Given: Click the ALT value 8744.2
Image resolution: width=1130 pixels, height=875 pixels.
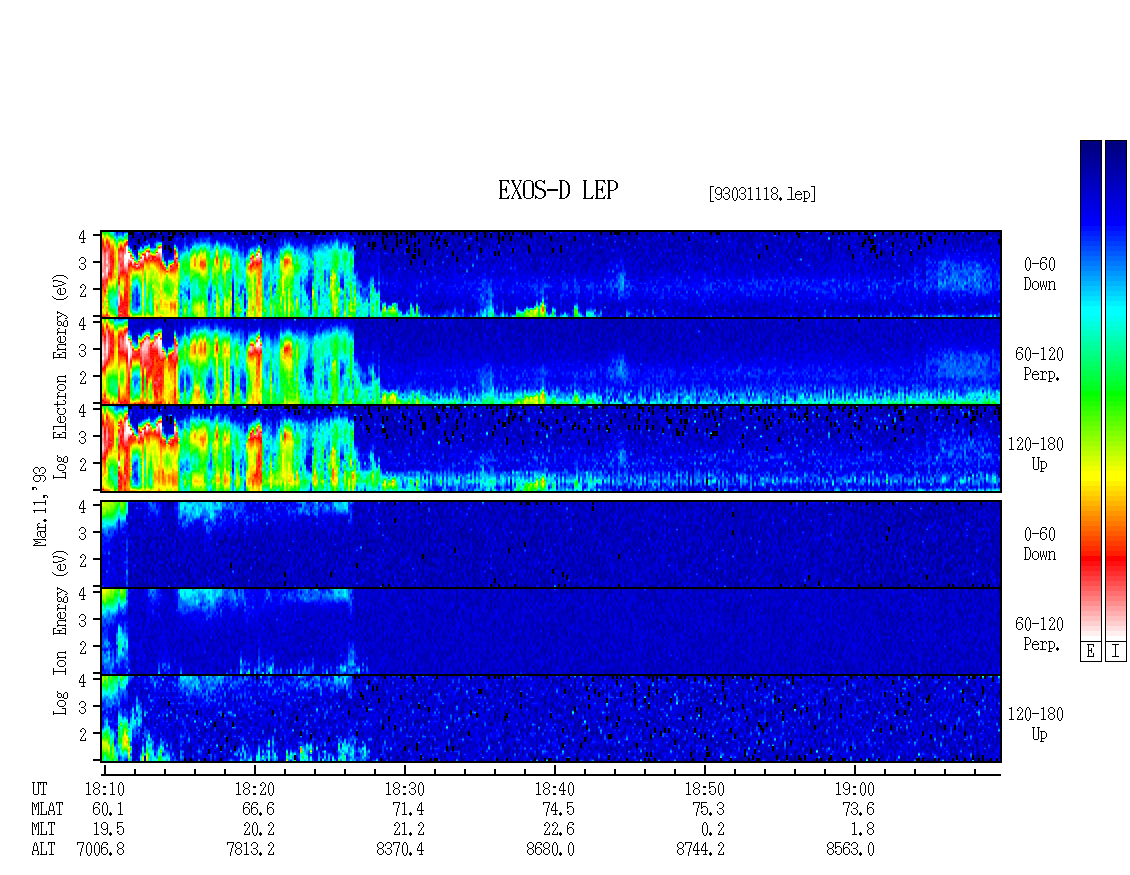Looking at the screenshot, I should click(x=700, y=850).
